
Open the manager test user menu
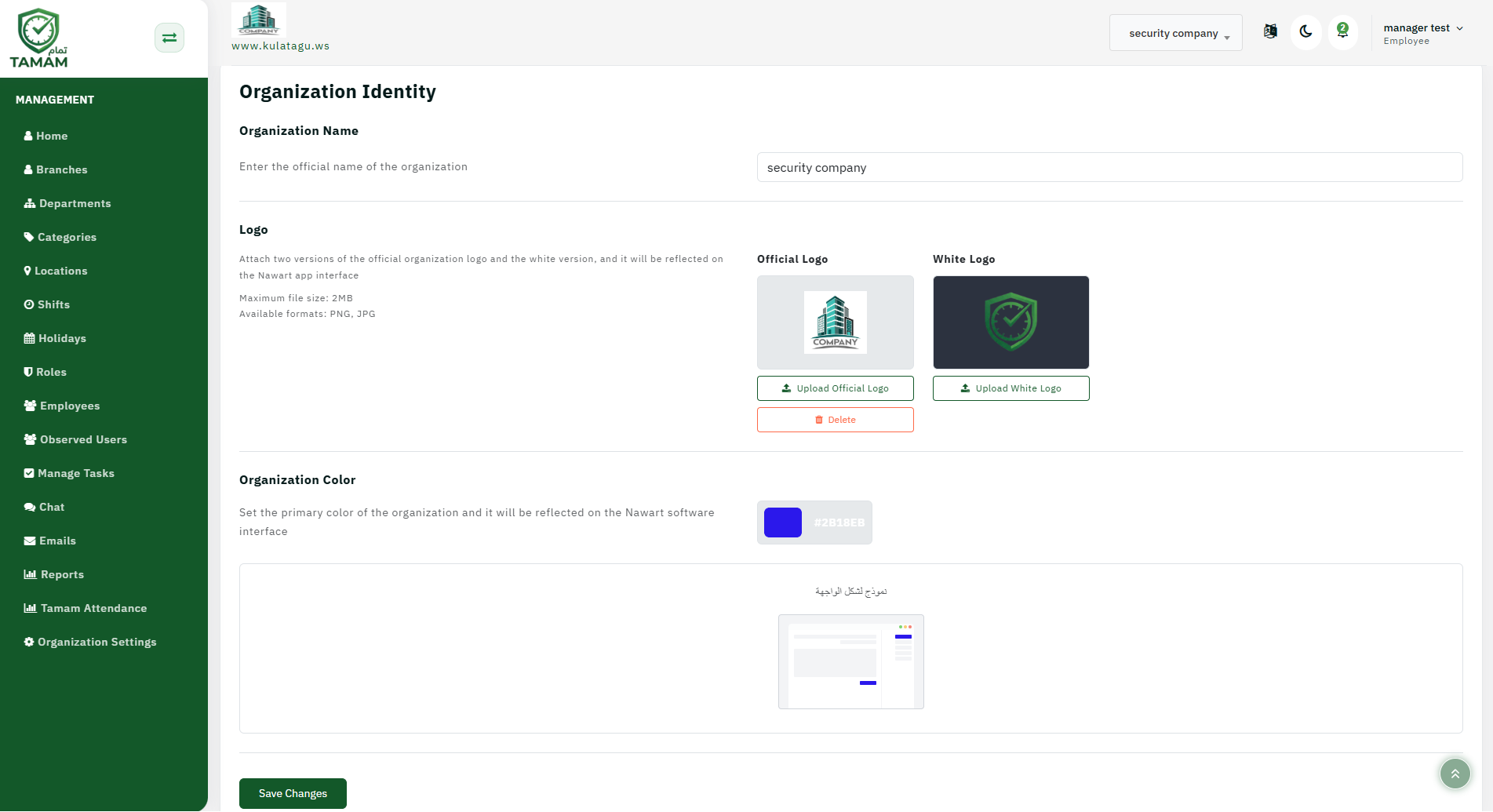click(x=1423, y=33)
